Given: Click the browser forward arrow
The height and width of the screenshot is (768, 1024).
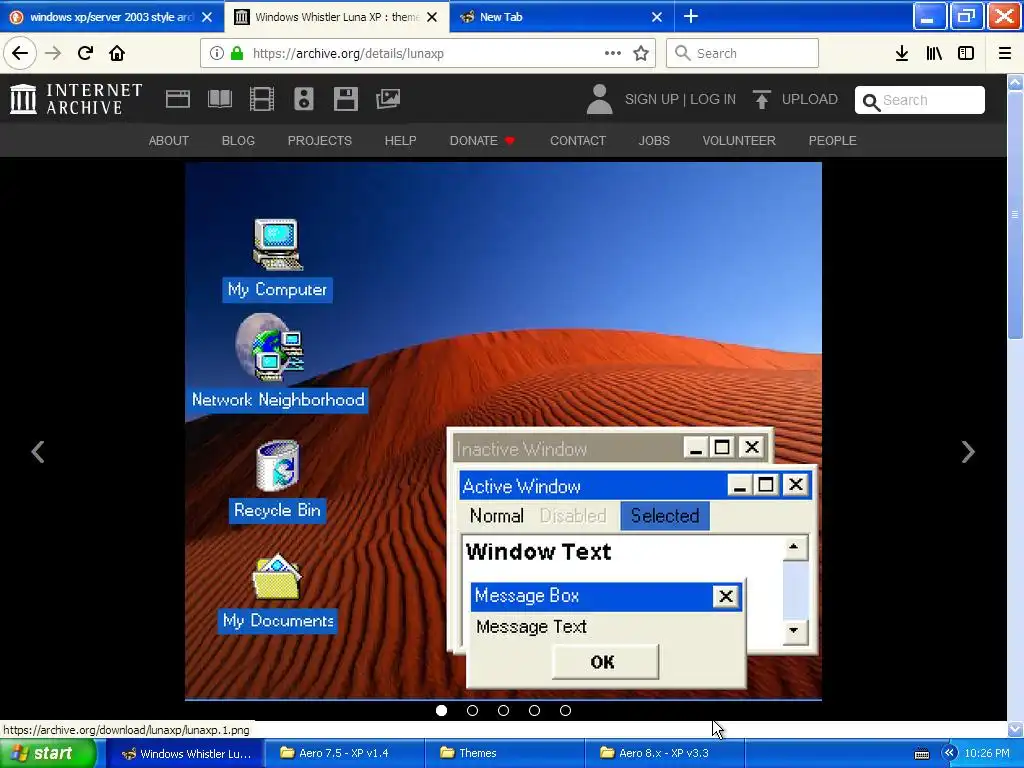Looking at the screenshot, I should 53,53.
